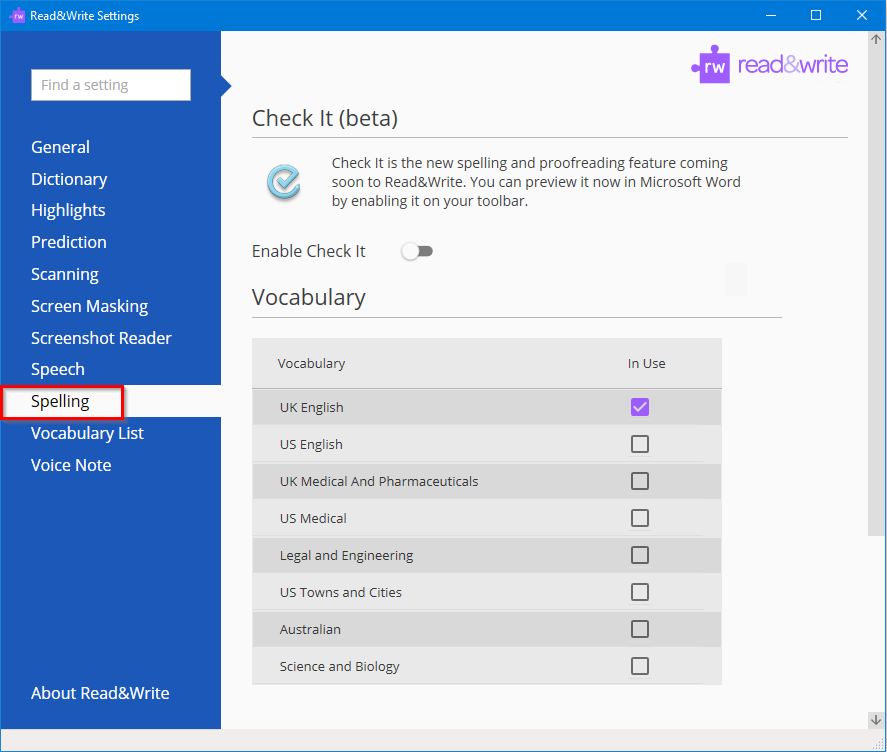Screen dimensions: 887x752
Task: Click the Check It (beta) heading
Action: (325, 118)
